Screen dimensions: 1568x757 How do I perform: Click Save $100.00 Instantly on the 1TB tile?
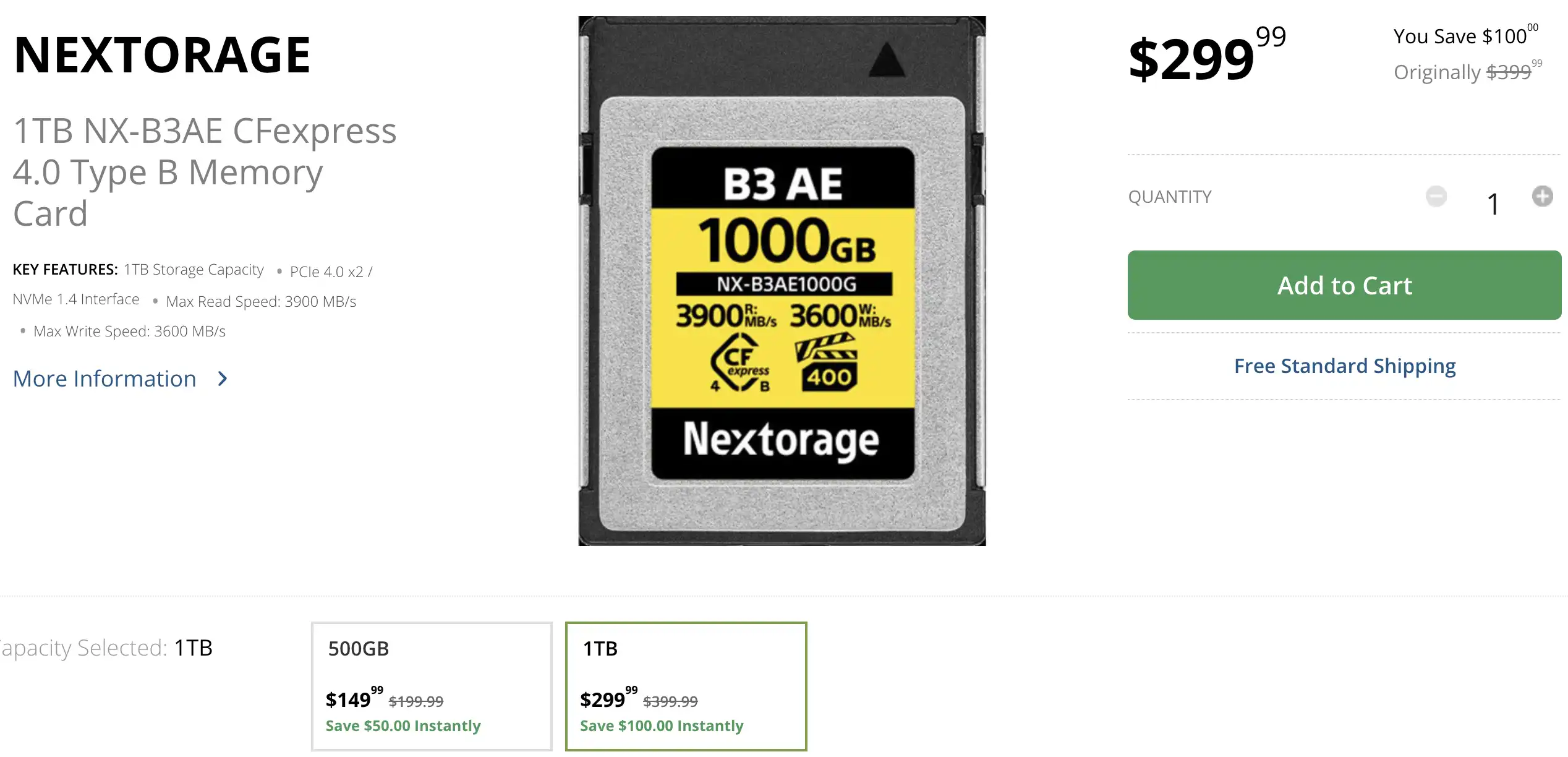click(662, 725)
